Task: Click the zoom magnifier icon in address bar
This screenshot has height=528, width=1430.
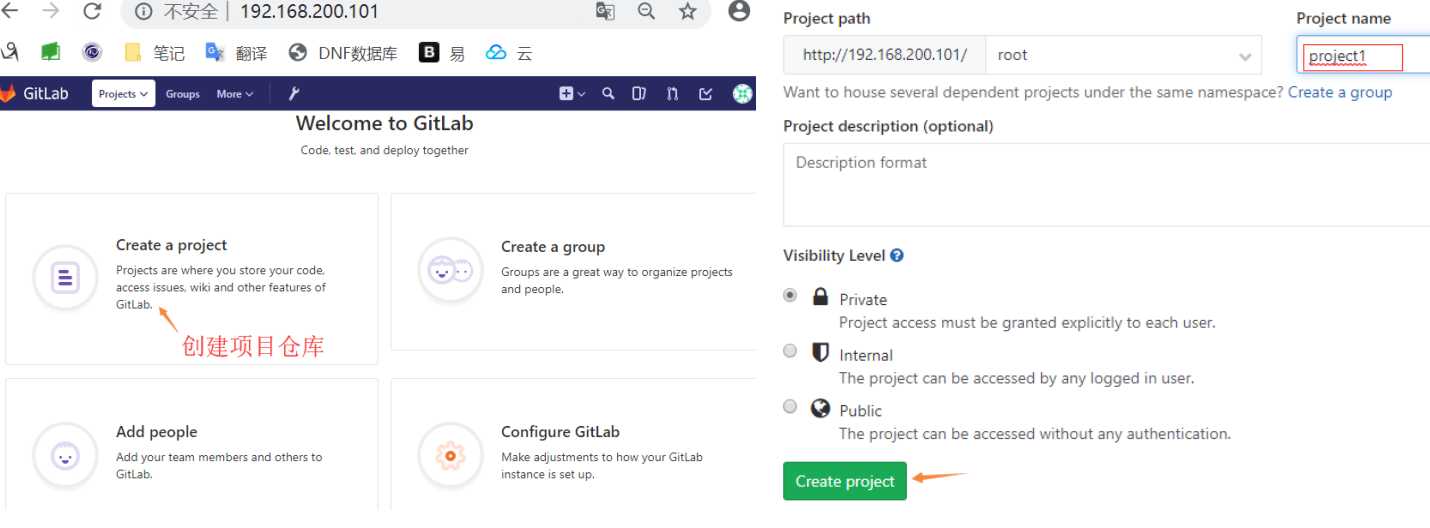Action: (x=646, y=12)
